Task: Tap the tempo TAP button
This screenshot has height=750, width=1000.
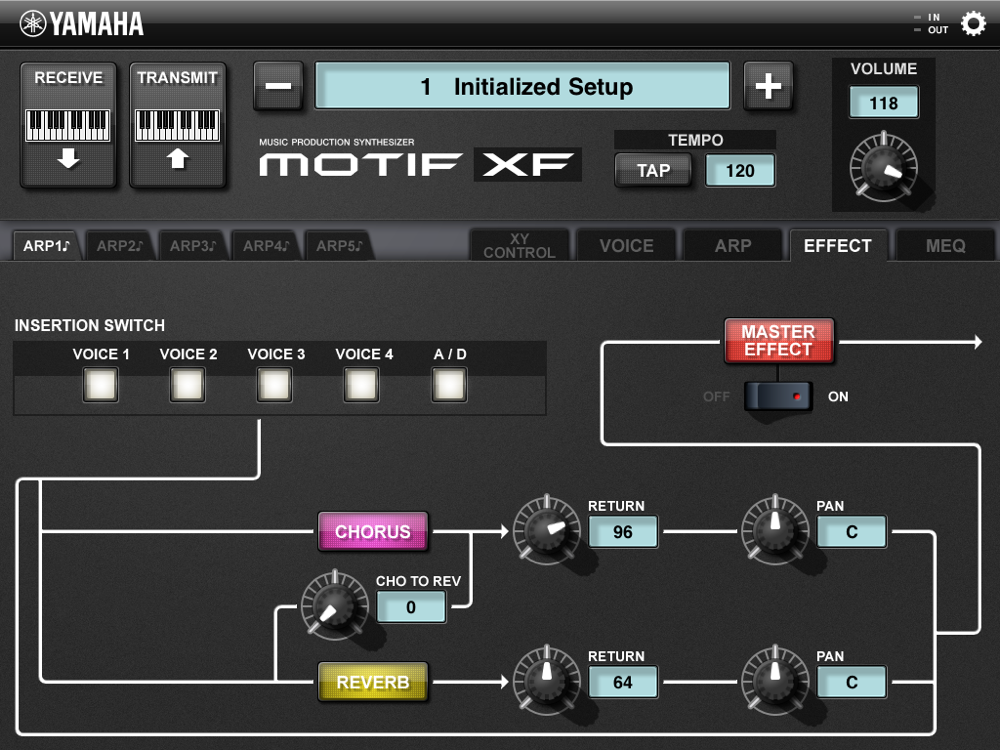Action: coord(653,170)
